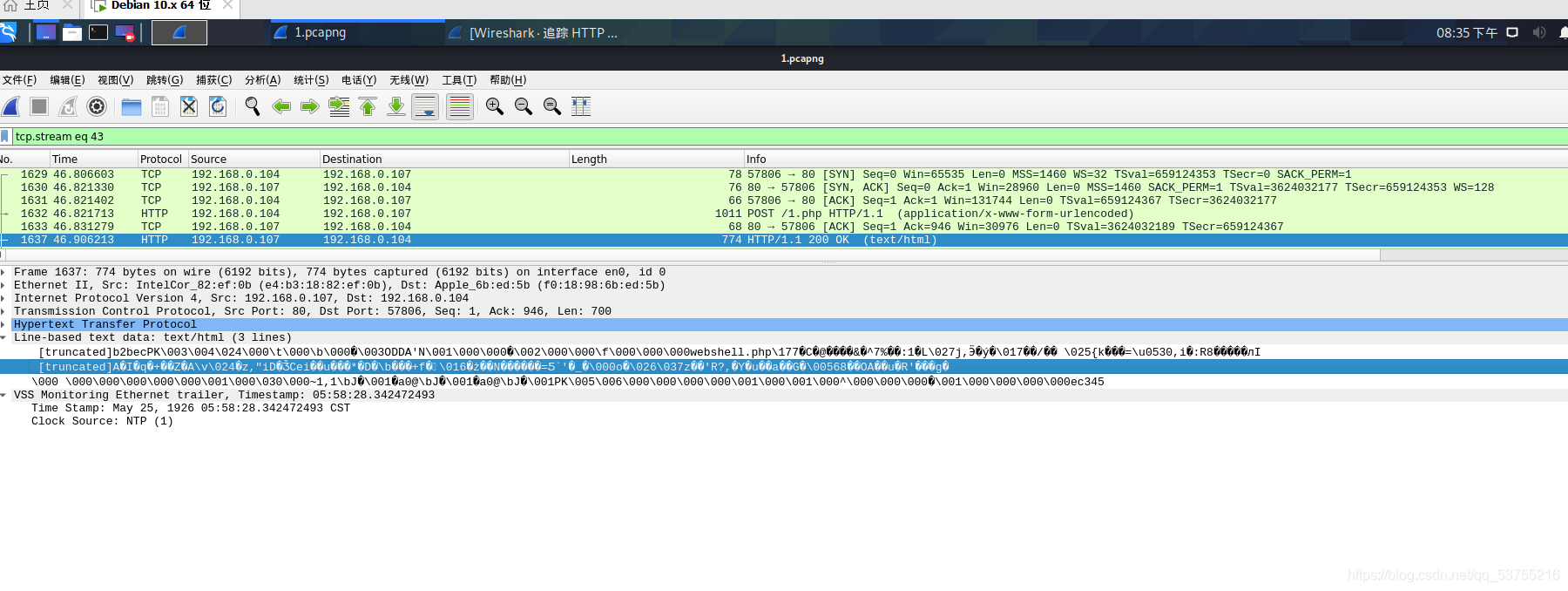The image size is (1568, 591).
Task: Expand Transmission Control Protocol node
Action: pos(4,311)
